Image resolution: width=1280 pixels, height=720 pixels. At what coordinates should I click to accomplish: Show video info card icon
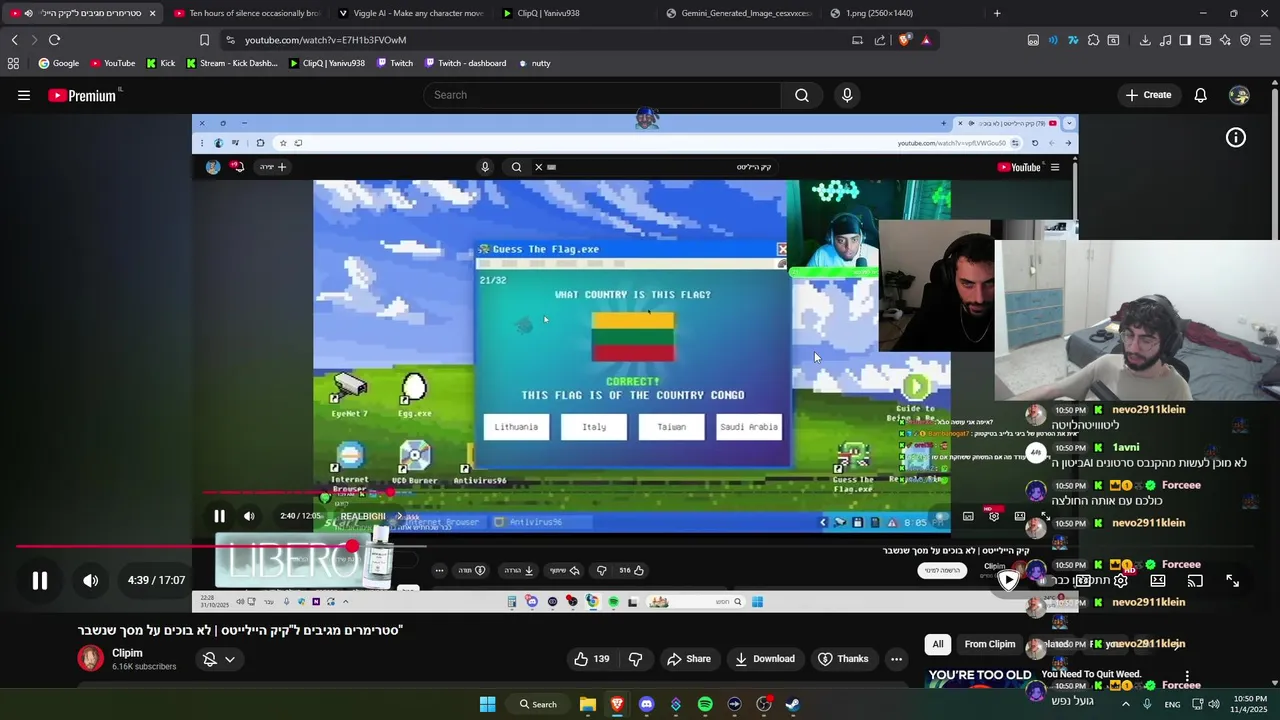(x=1236, y=138)
